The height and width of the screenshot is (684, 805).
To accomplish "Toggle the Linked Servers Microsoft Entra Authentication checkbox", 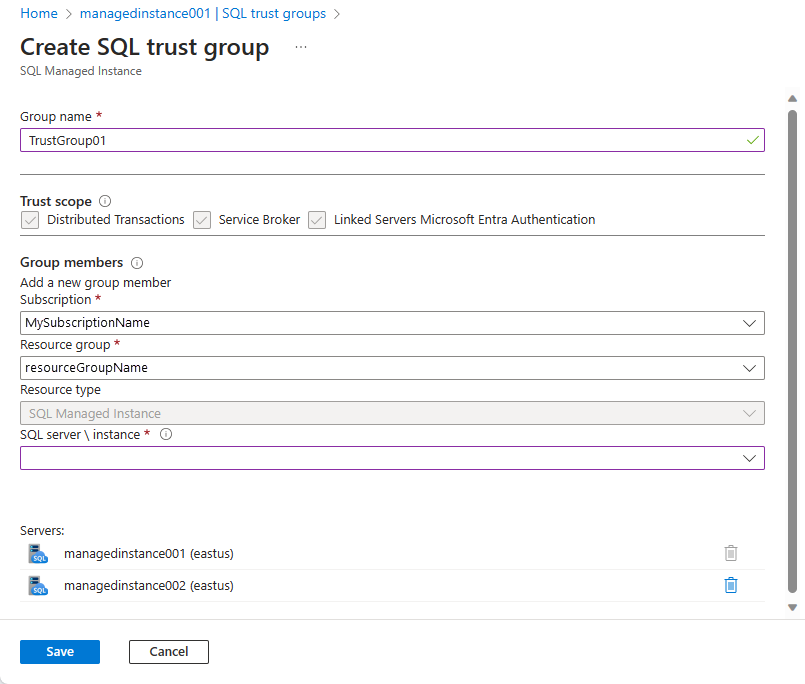I will pos(317,219).
